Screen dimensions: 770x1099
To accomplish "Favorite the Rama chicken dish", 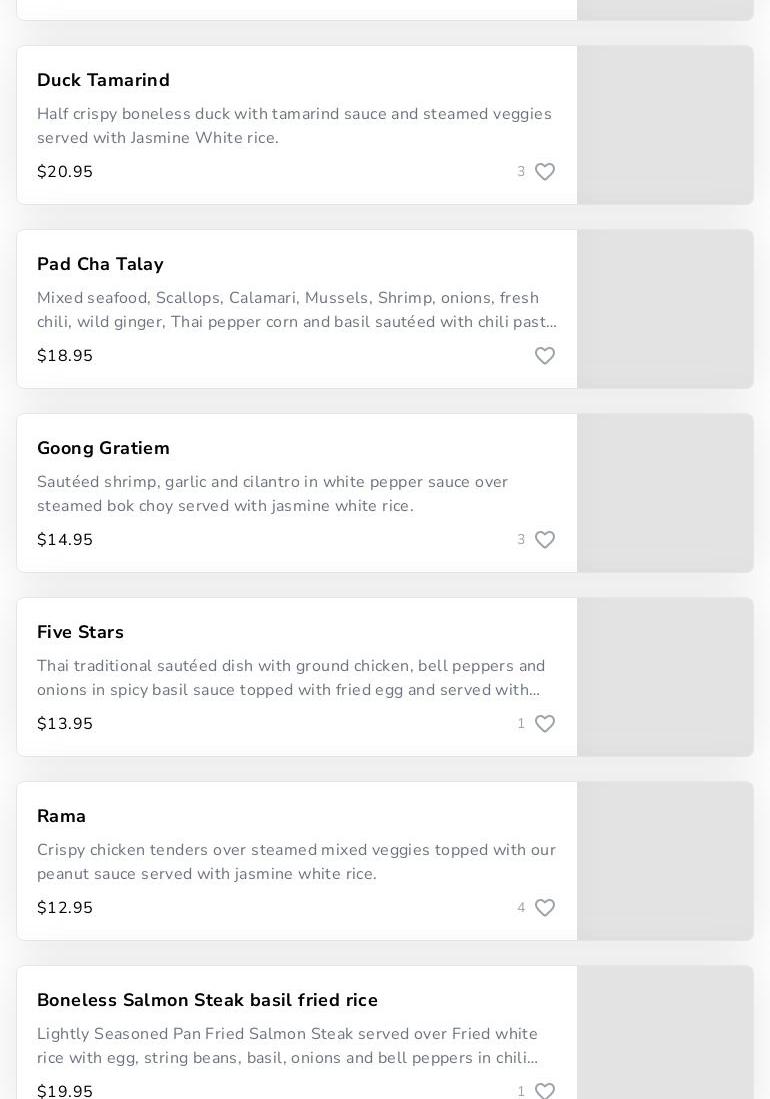I will (545, 908).
